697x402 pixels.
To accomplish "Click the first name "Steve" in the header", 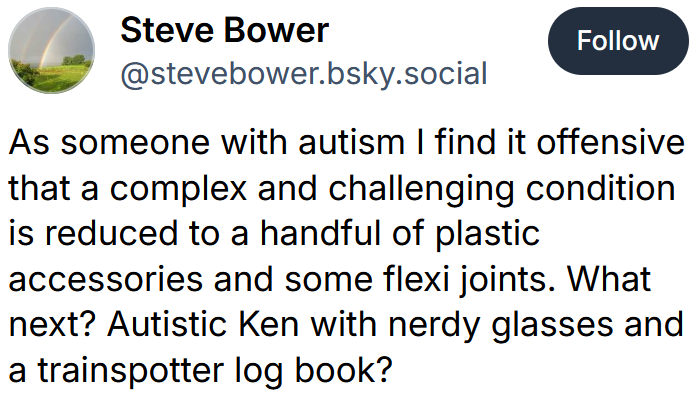I will coord(161,30).
